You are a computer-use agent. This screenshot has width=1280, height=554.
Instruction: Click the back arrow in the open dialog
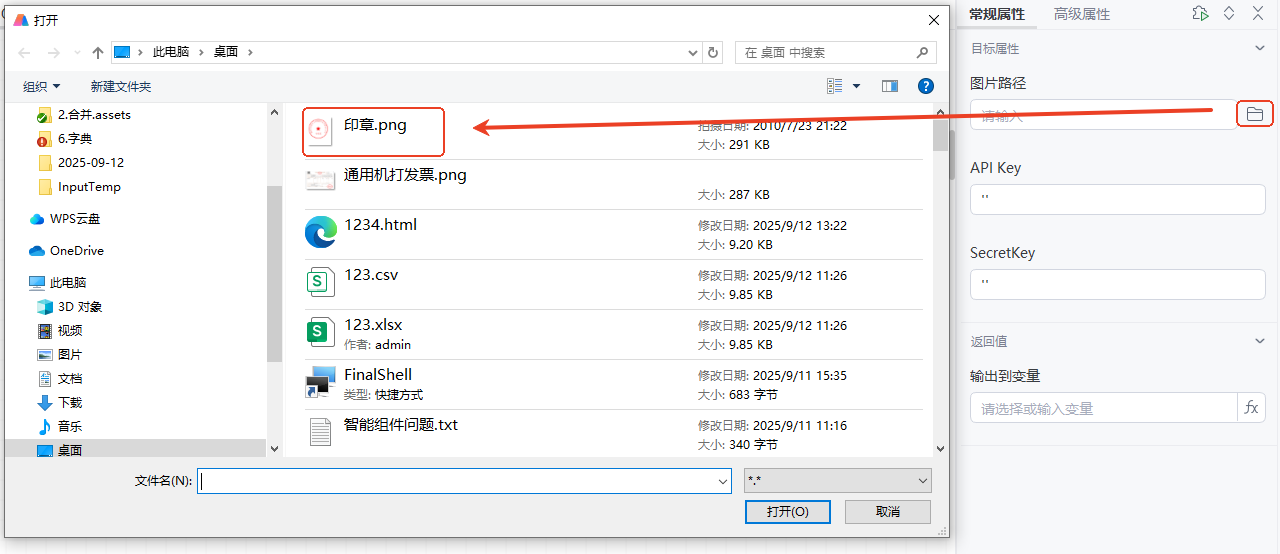pyautogui.click(x=24, y=52)
